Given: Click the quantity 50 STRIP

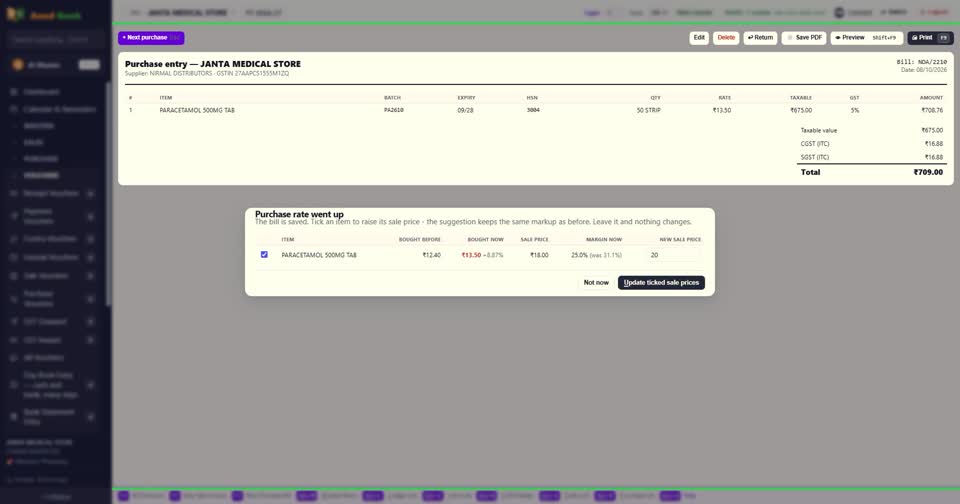Looking at the screenshot, I should pyautogui.click(x=648, y=111).
